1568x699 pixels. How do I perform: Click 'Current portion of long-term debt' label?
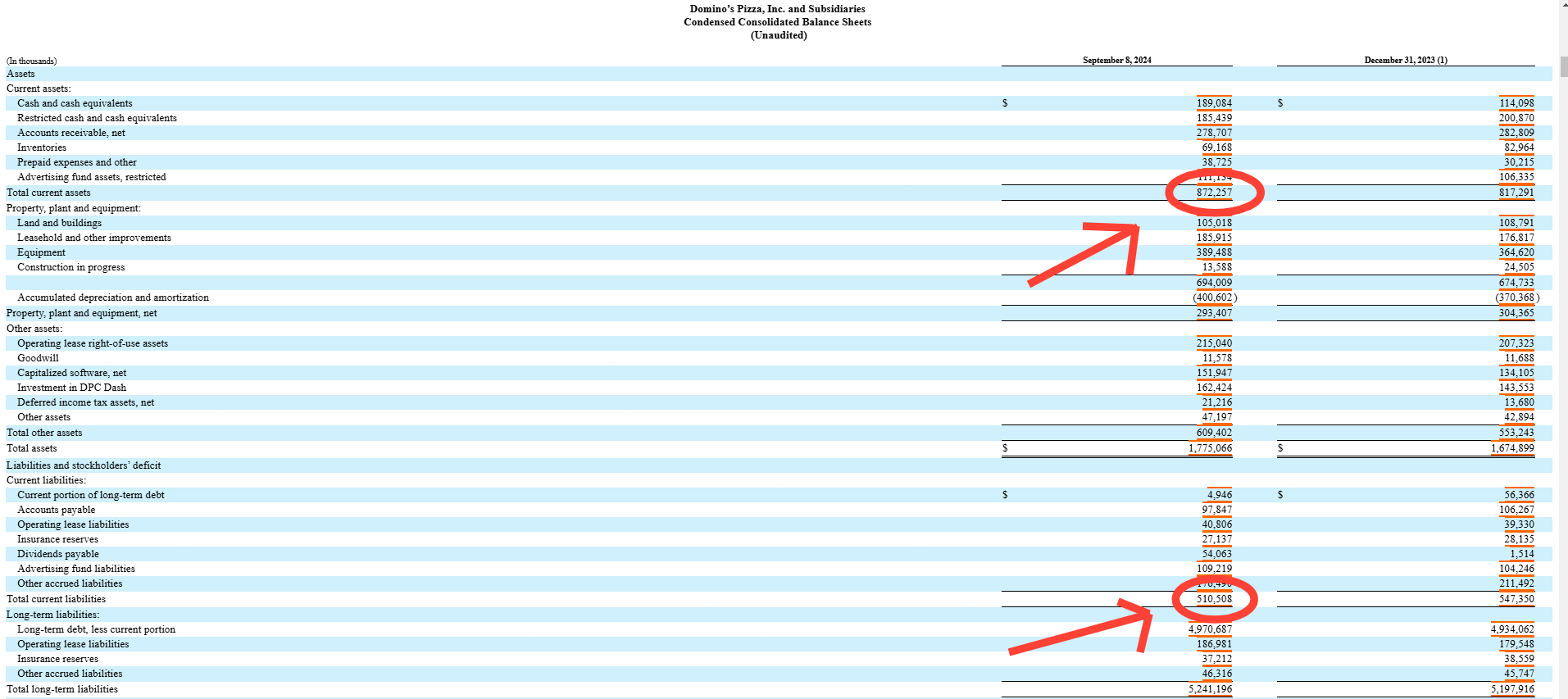coord(91,495)
